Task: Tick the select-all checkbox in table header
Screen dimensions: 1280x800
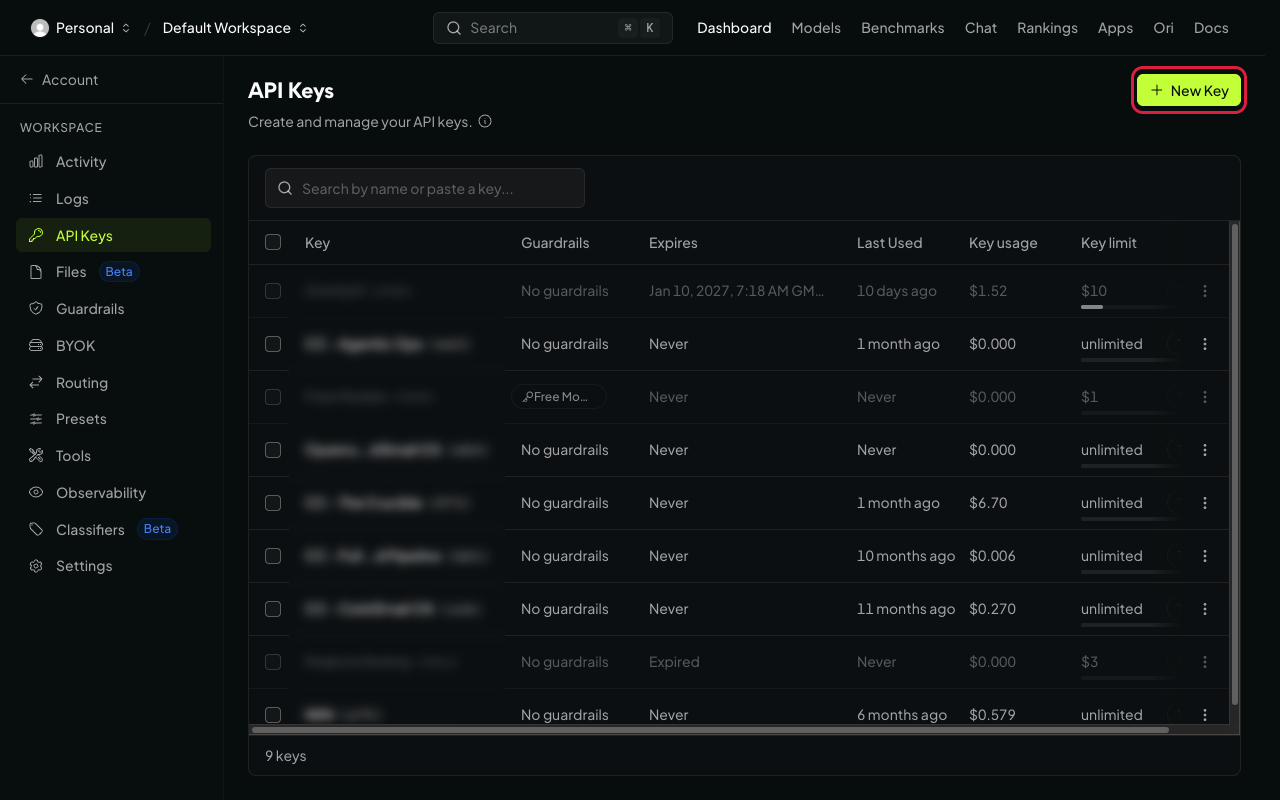Action: click(273, 242)
